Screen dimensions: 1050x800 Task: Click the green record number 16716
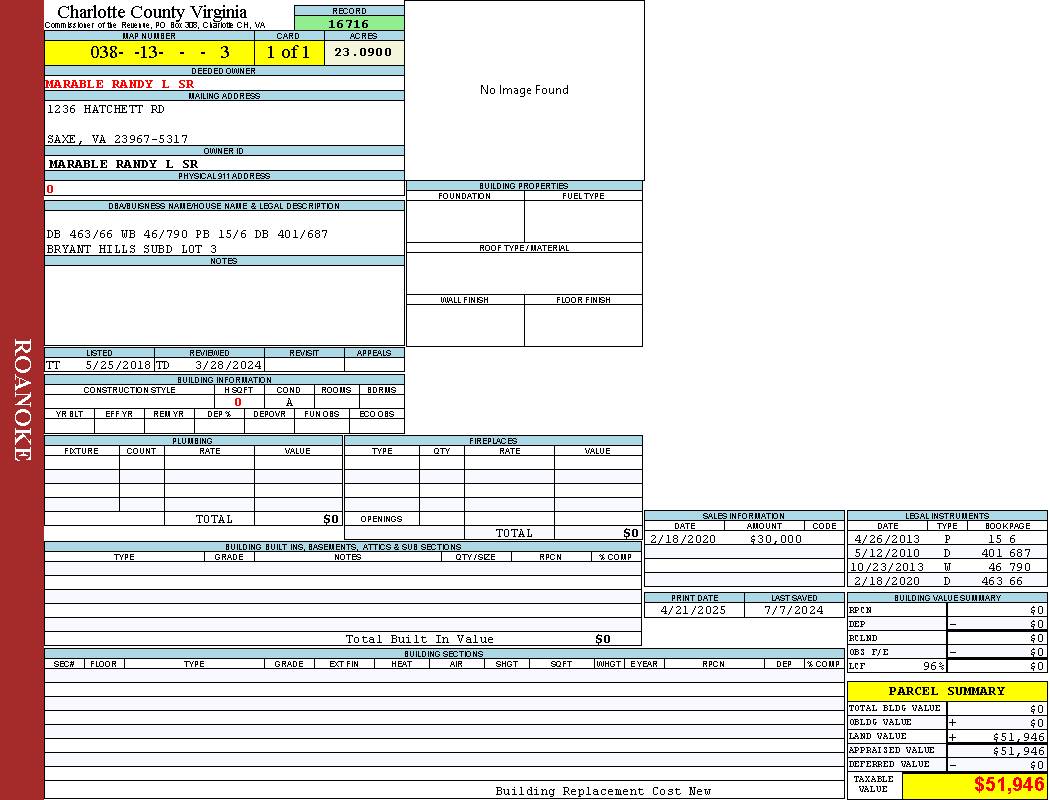[x=349, y=24]
